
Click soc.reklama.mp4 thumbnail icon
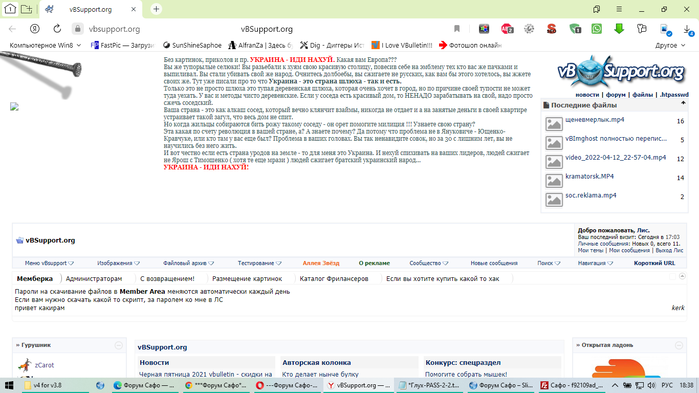554,199
